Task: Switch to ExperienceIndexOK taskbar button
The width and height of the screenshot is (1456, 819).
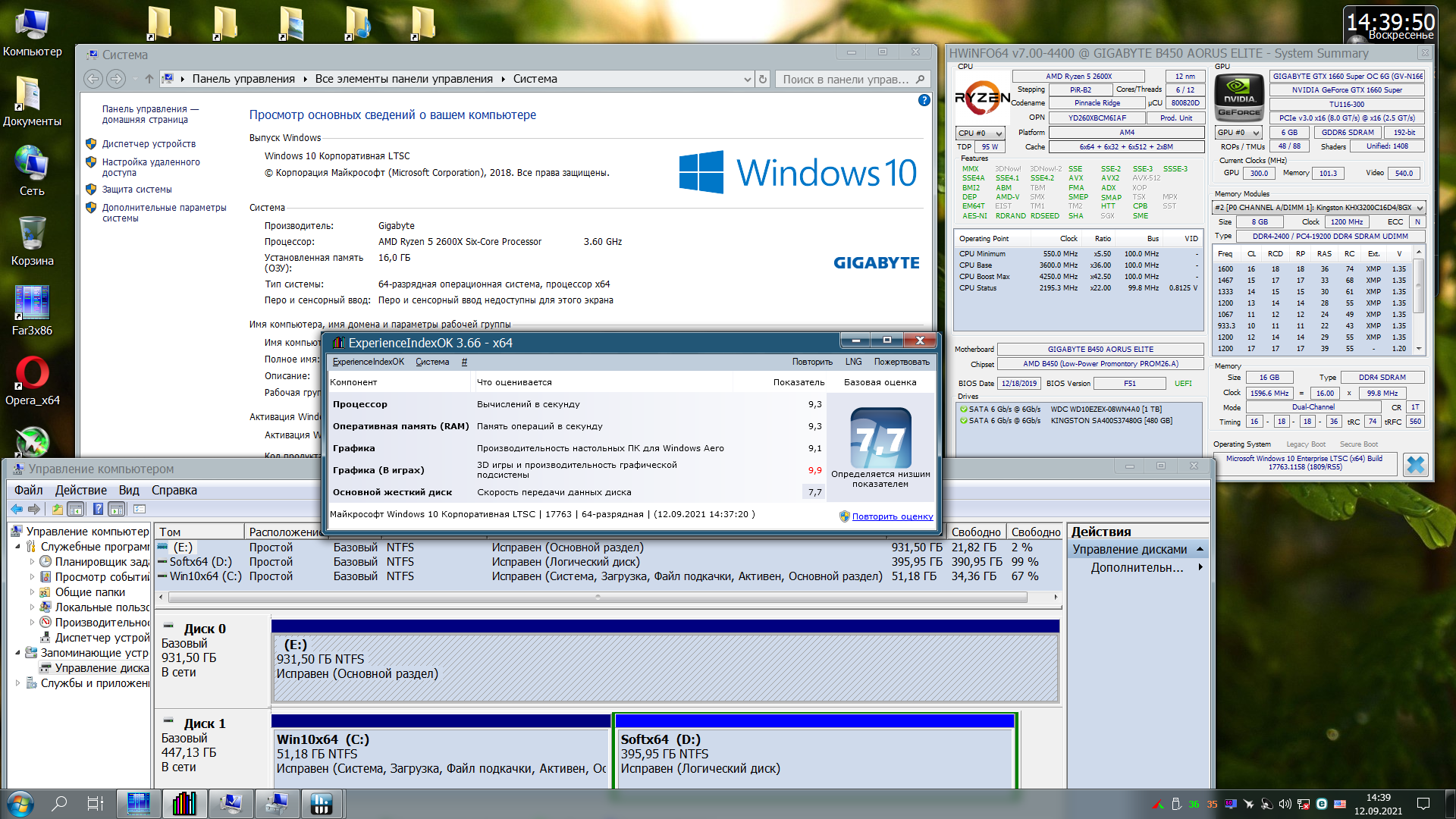Action: [x=184, y=804]
